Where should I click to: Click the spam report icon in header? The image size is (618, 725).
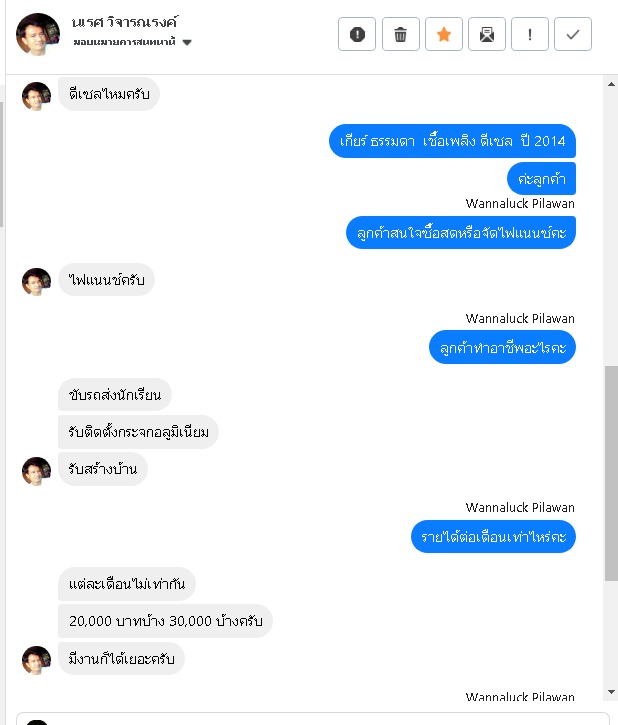tap(357, 34)
